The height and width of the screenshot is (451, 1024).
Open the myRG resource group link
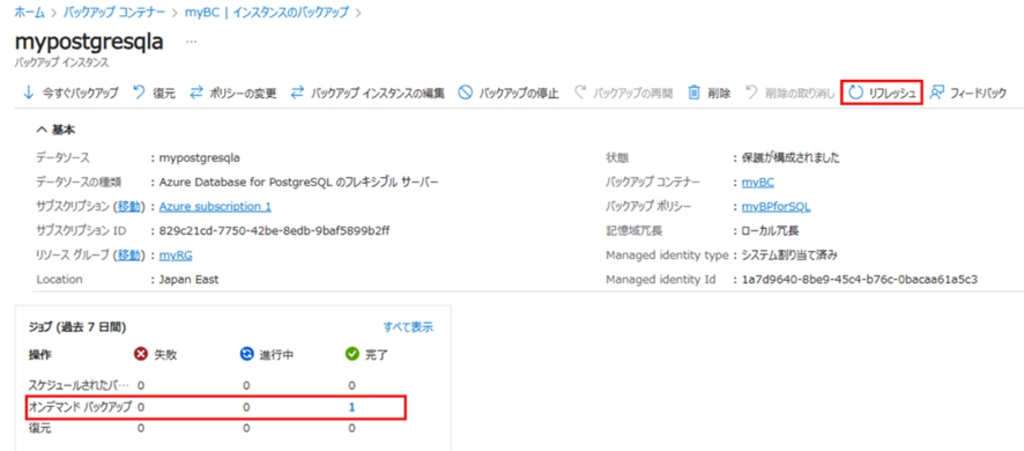pyautogui.click(x=176, y=255)
